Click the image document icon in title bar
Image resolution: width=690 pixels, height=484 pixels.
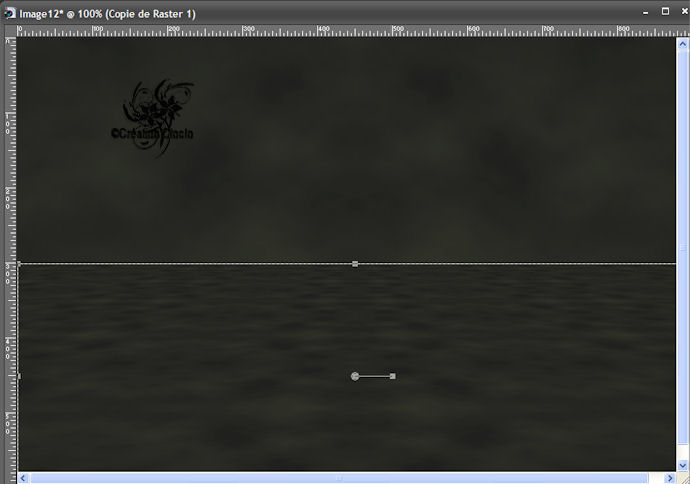pyautogui.click(x=9, y=14)
